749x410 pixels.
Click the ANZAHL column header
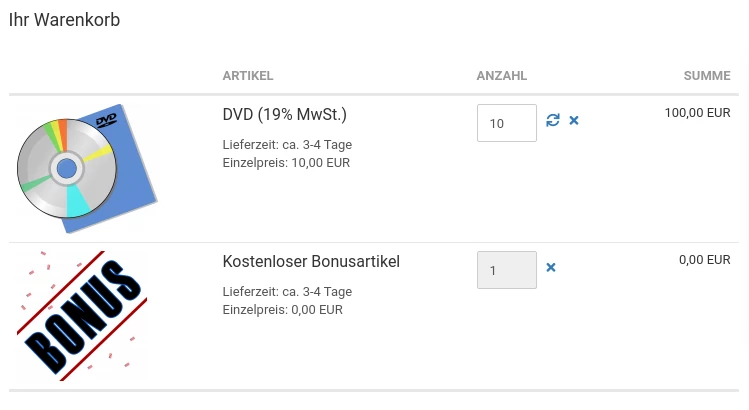click(502, 76)
